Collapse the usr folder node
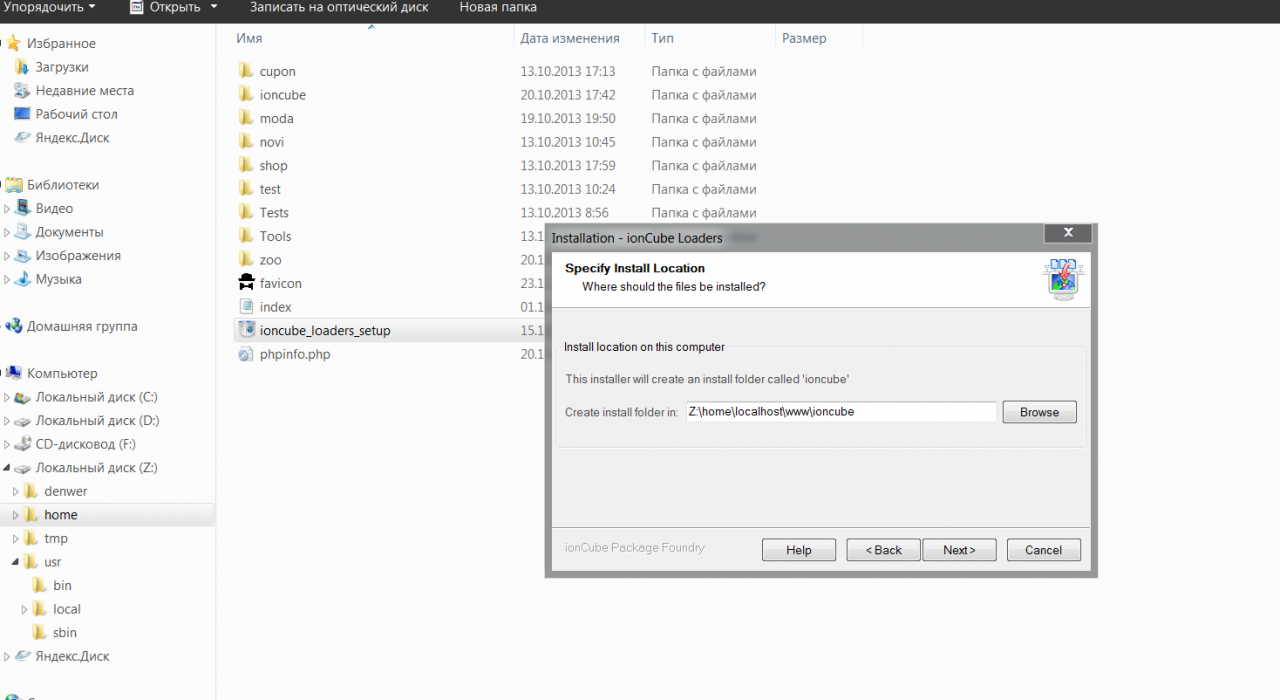This screenshot has width=1280, height=700. (x=16, y=562)
